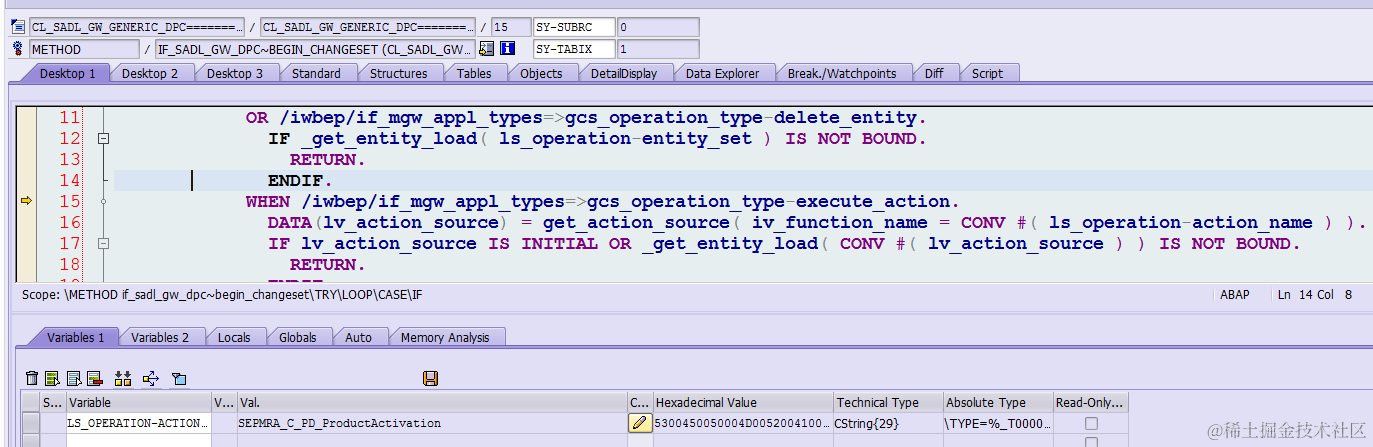Click the red delete-row icon in variables toolbar
This screenshot has height=447, width=1373.
coord(95,378)
